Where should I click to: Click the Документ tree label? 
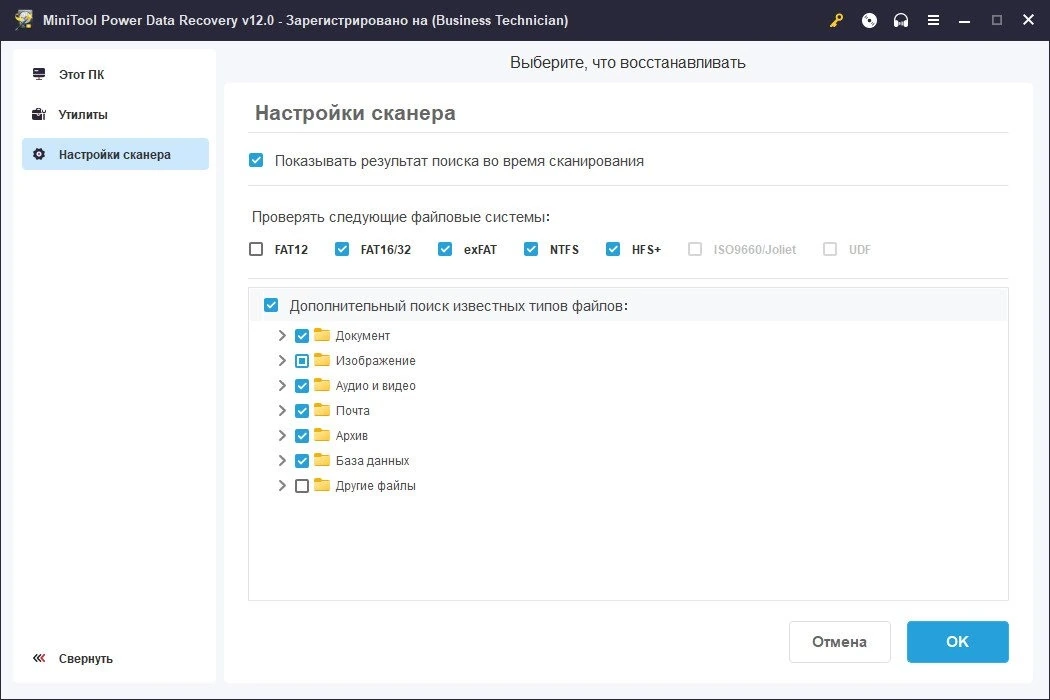point(362,336)
